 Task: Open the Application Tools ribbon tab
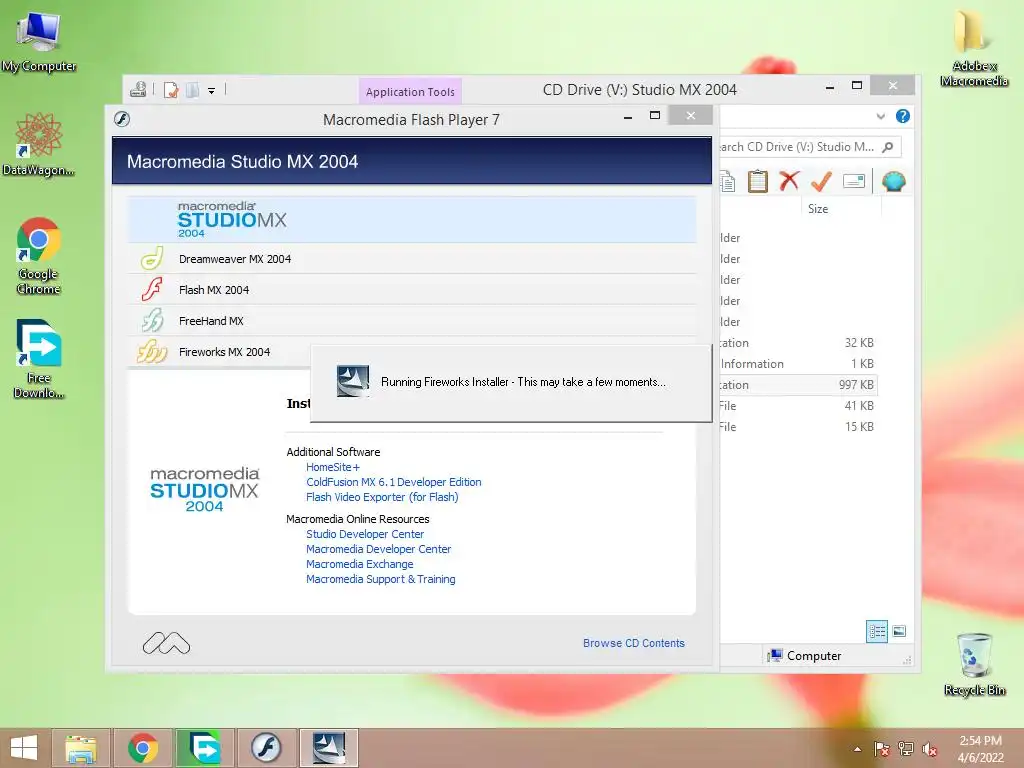pyautogui.click(x=410, y=92)
